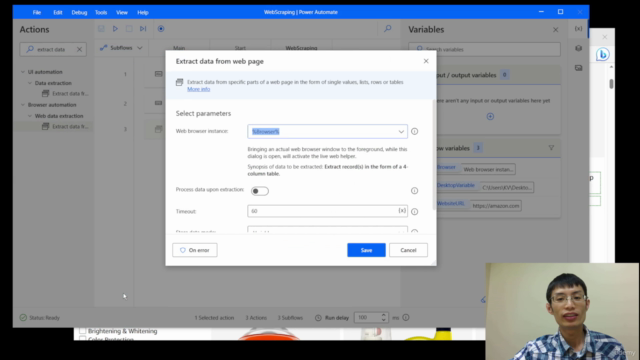This screenshot has width=640, height=360.
Task: Click the Save button
Action: click(x=366, y=250)
